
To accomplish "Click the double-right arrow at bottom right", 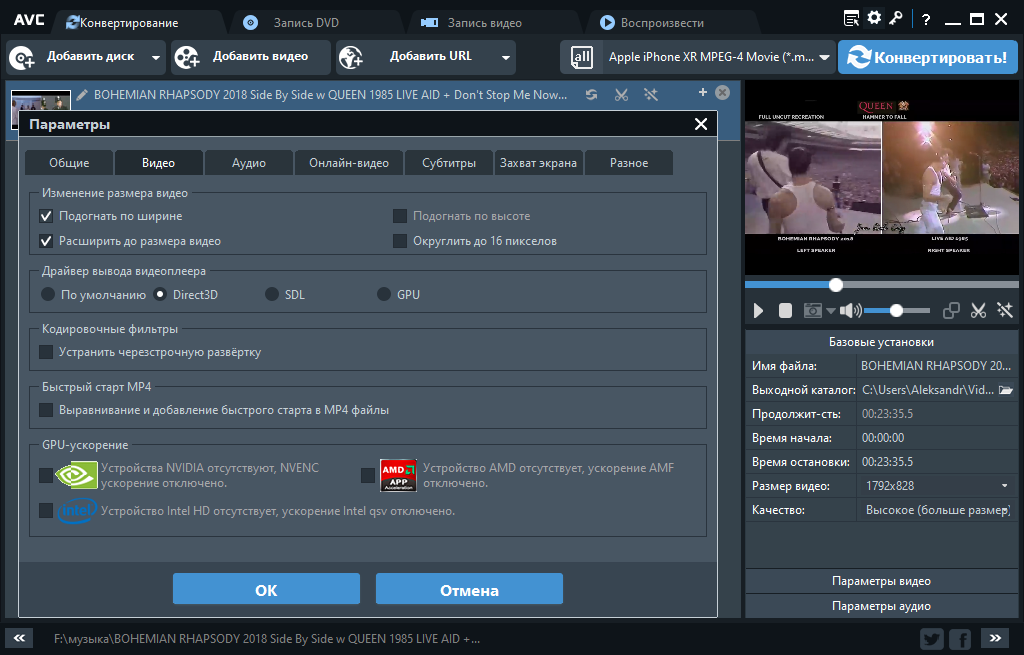I will point(995,638).
